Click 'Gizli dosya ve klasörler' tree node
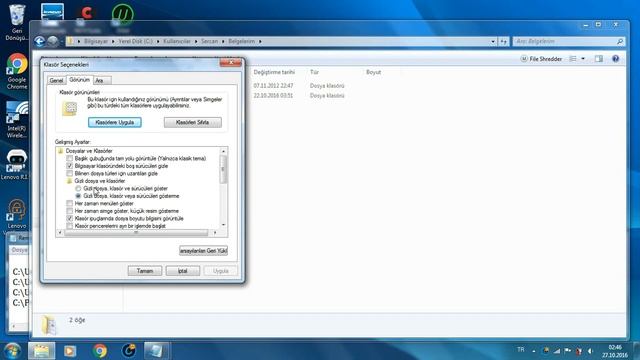The height and width of the screenshot is (360, 640). [x=100, y=181]
